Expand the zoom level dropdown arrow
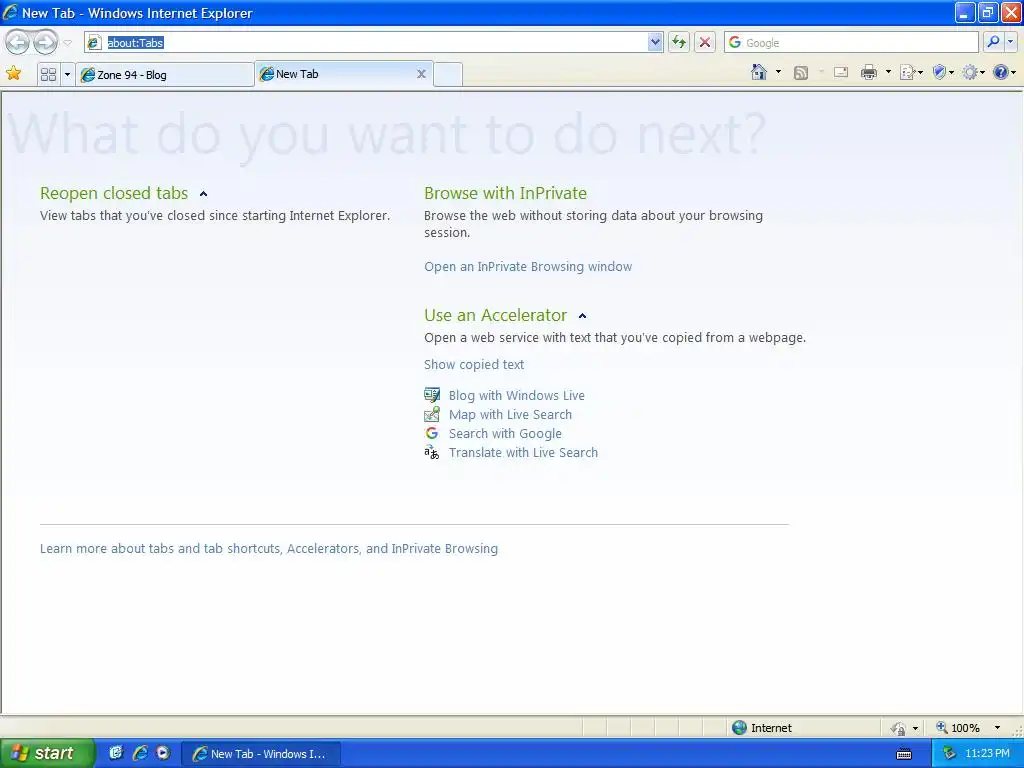The image size is (1024, 768). click(x=997, y=728)
